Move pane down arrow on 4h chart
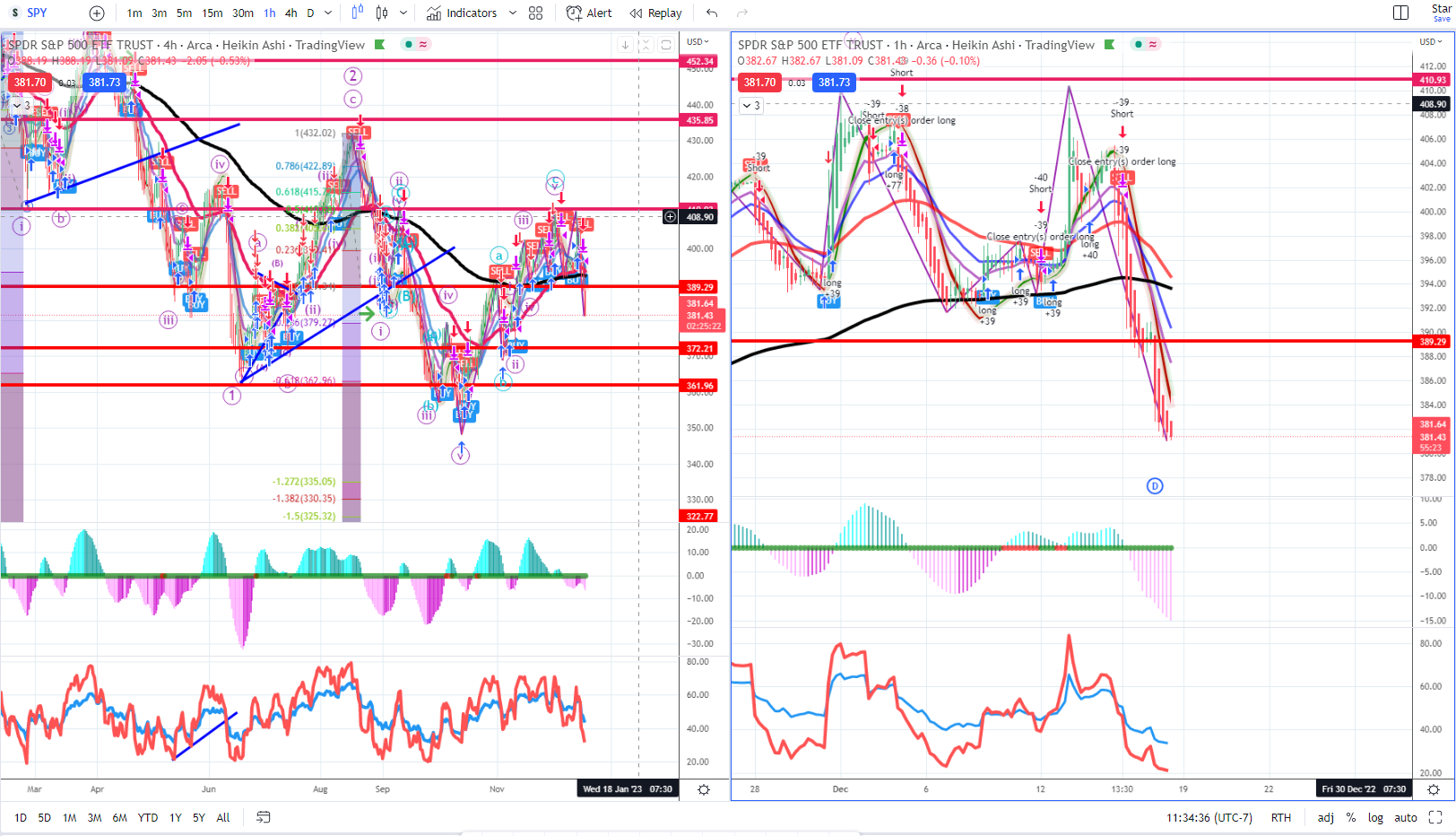Viewport: 1456px width, 836px height. point(625,45)
